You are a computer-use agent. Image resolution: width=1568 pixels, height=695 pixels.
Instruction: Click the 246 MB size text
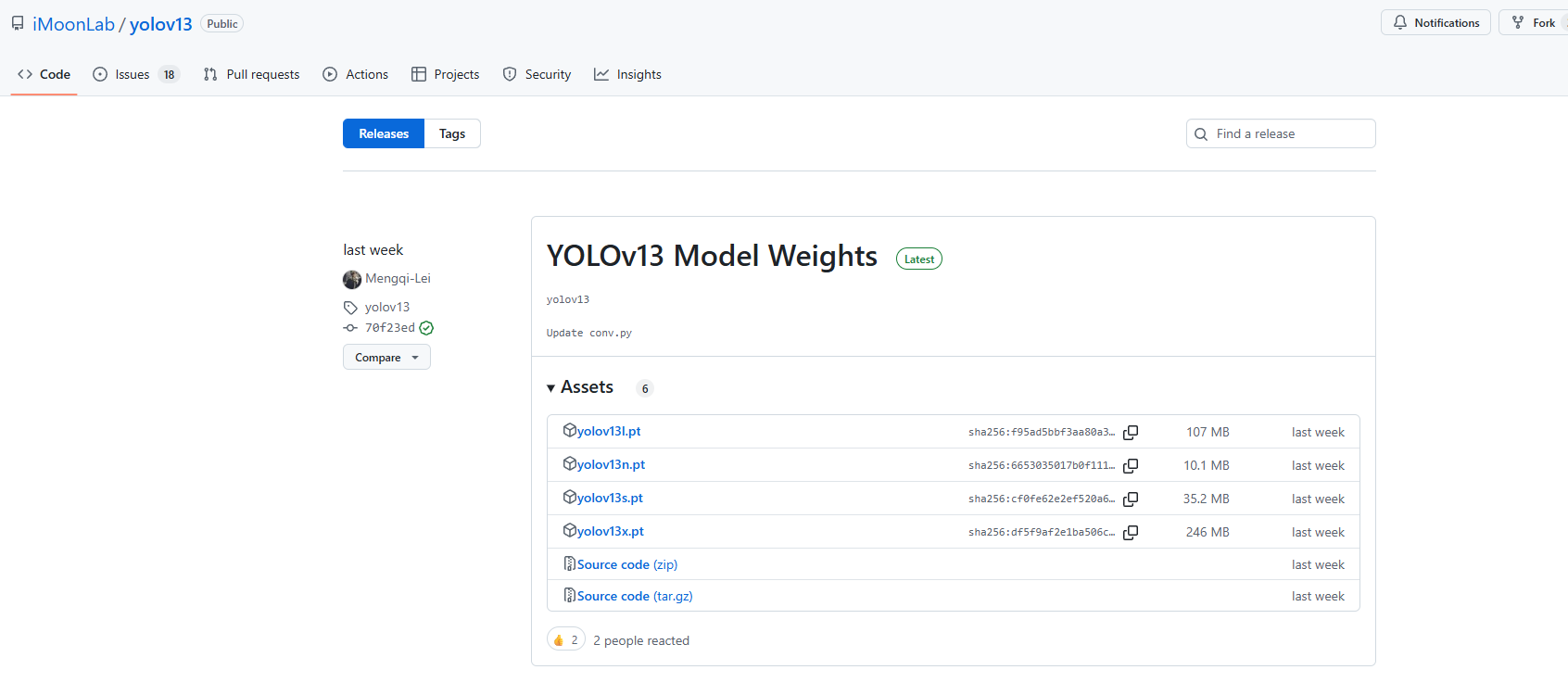tap(1208, 532)
